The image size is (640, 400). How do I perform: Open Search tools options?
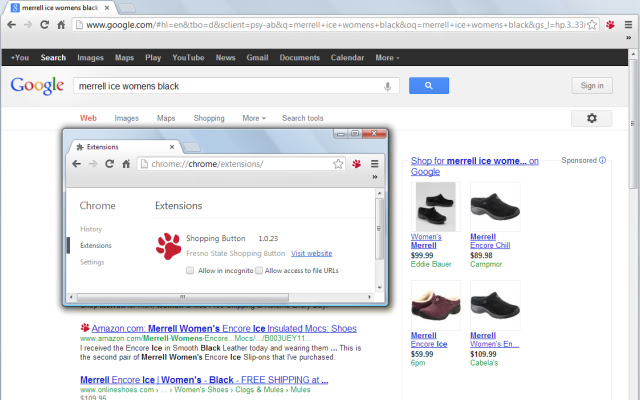pyautogui.click(x=302, y=118)
